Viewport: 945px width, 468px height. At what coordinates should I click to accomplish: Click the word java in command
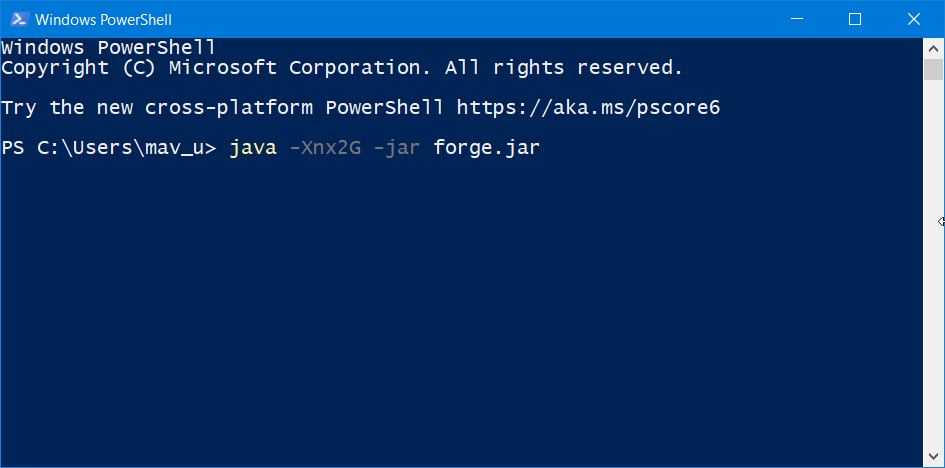pyautogui.click(x=253, y=148)
